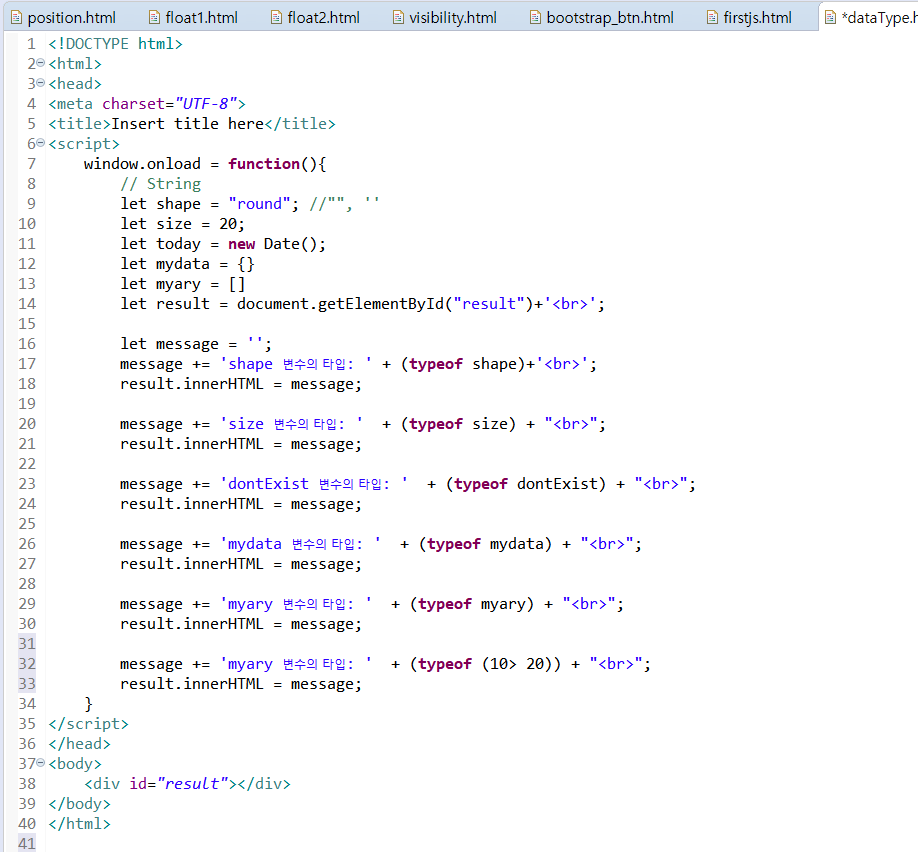The height and width of the screenshot is (852, 918).
Task: Click line number 41 in the gutter
Action: pos(27,844)
